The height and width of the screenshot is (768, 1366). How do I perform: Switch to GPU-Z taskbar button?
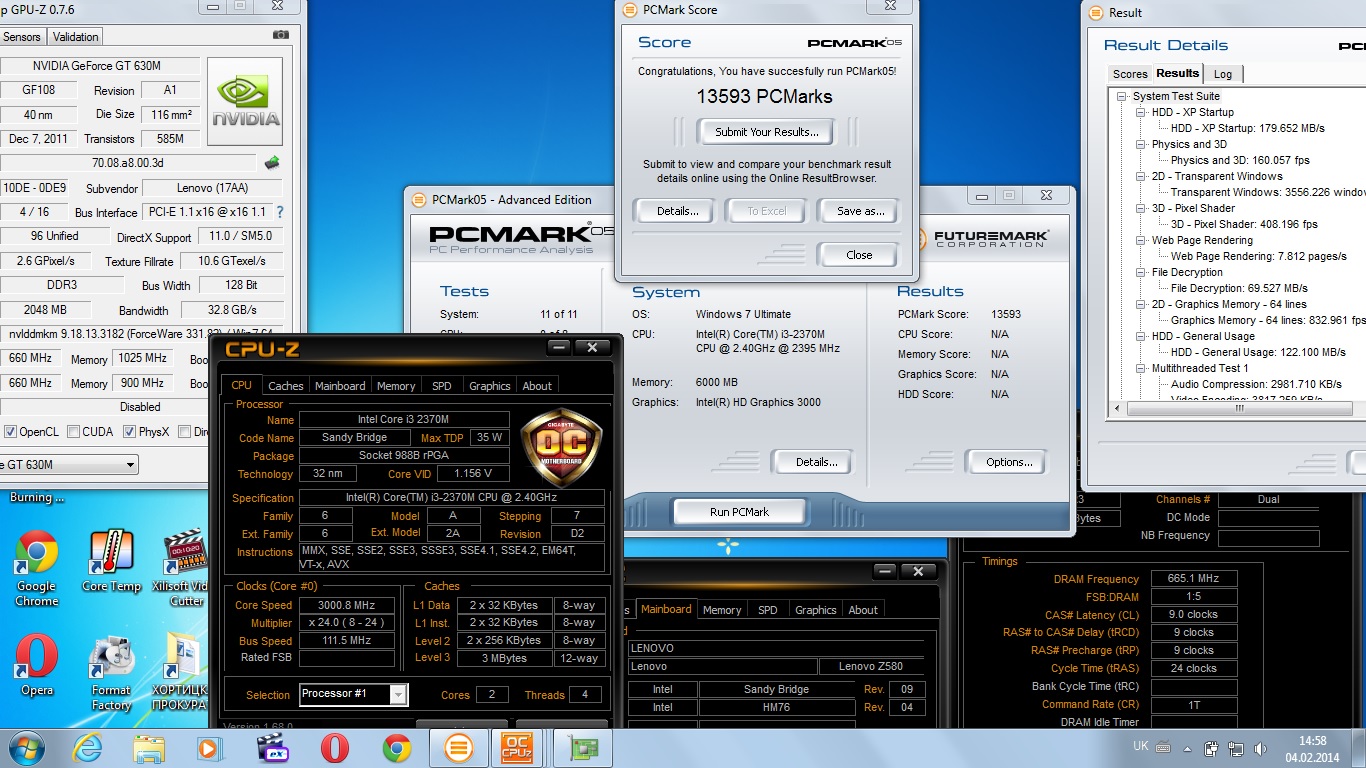point(583,748)
